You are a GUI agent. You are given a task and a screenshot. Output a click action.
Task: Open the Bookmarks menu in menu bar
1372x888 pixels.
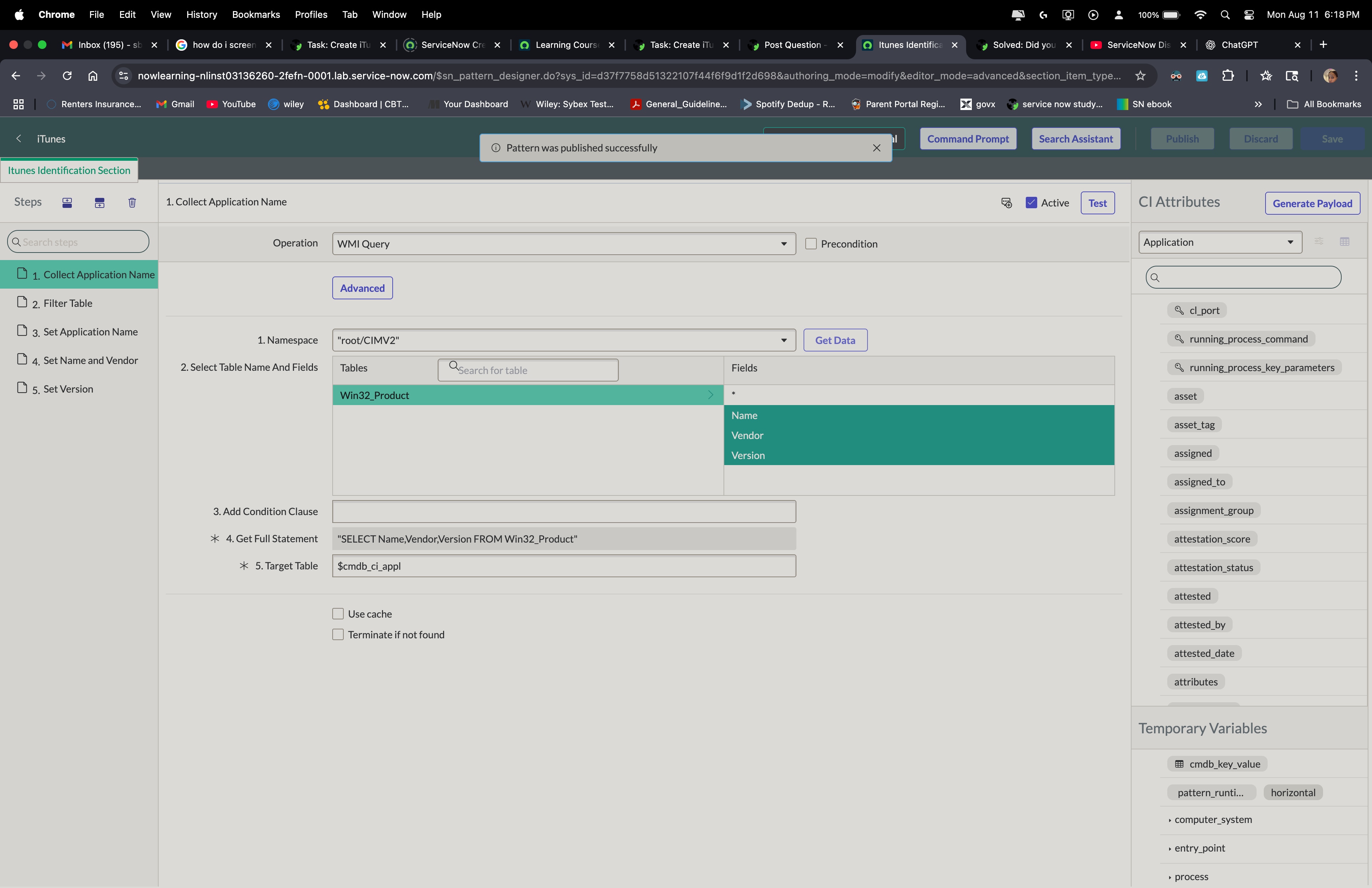pos(255,15)
